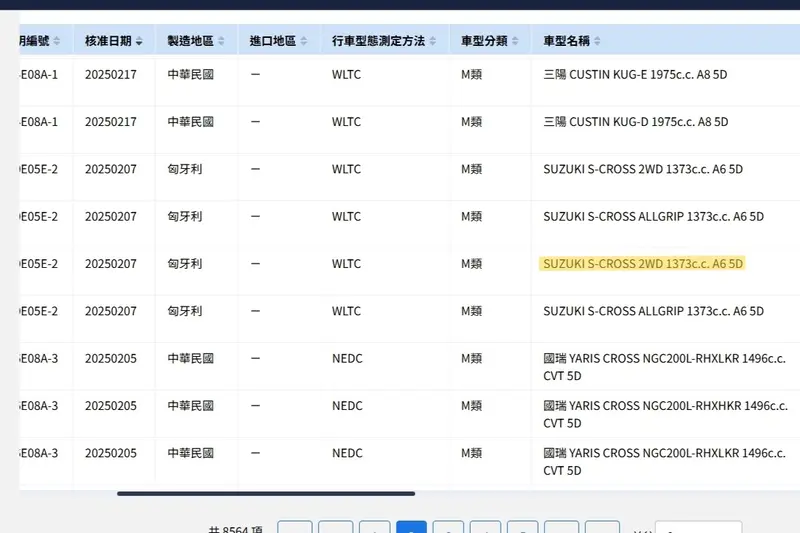
Task: Select 三陽 CUSTIN KUG-E 1975c.c. A8 5D
Action: click(x=635, y=74)
